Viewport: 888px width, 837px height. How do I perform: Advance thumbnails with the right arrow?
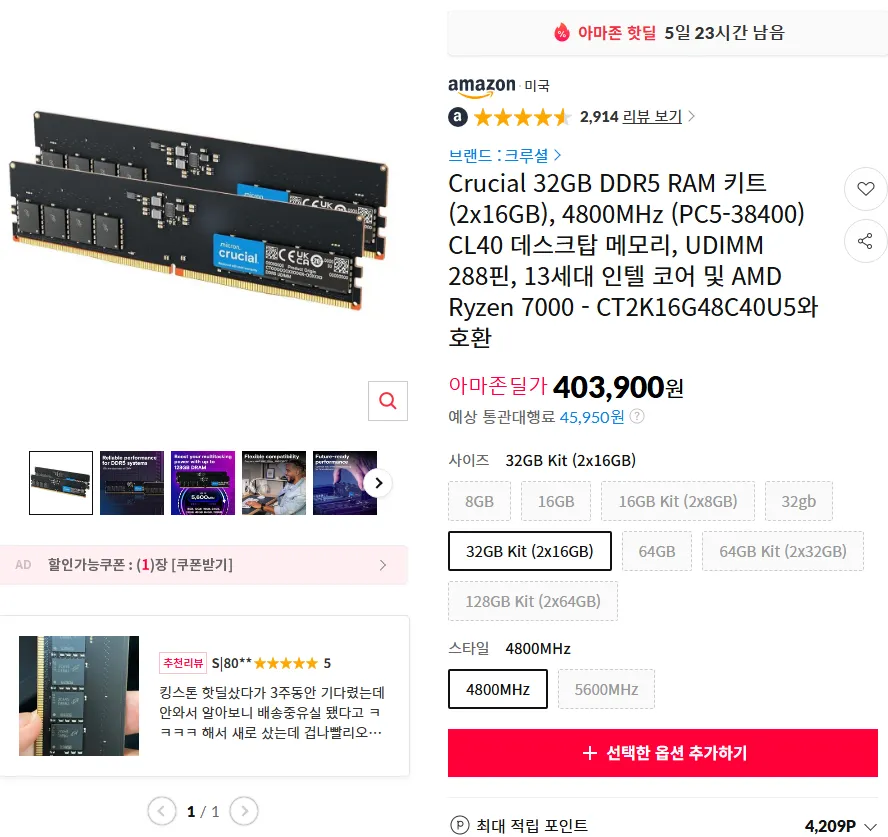click(x=378, y=484)
